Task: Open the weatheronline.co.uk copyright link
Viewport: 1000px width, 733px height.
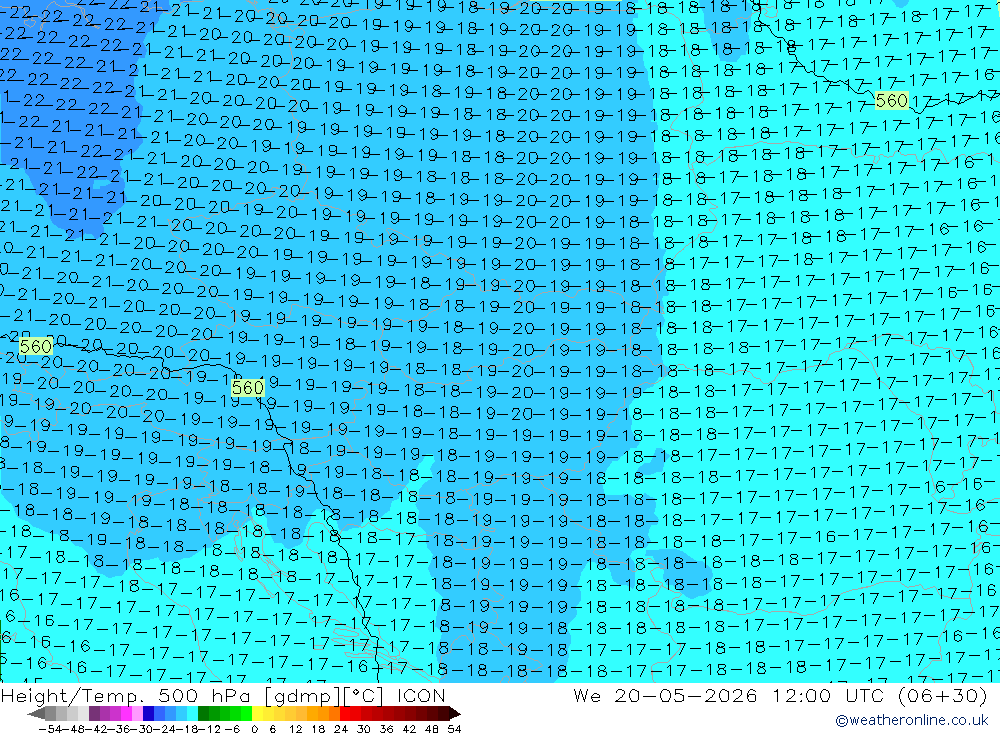Action: point(912,720)
